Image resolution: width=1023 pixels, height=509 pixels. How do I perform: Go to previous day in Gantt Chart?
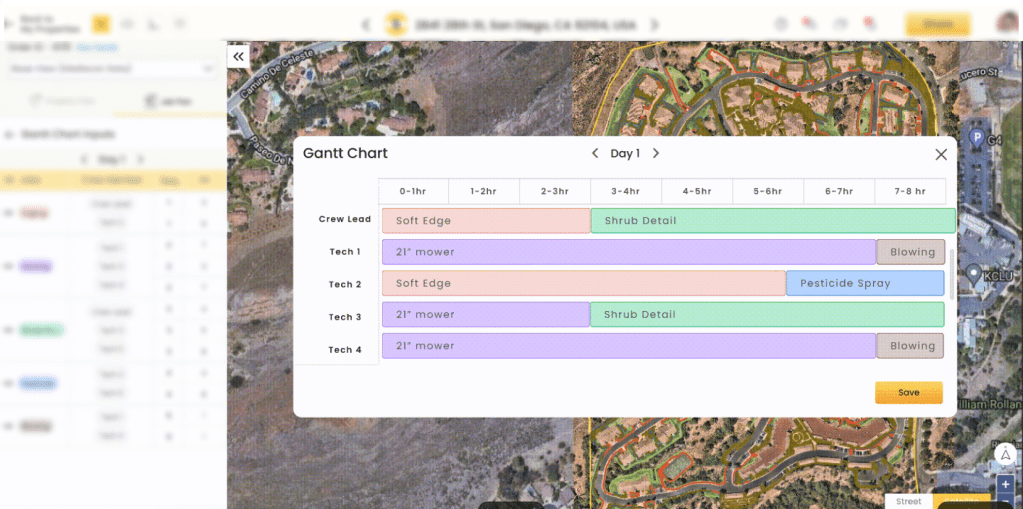click(x=595, y=154)
